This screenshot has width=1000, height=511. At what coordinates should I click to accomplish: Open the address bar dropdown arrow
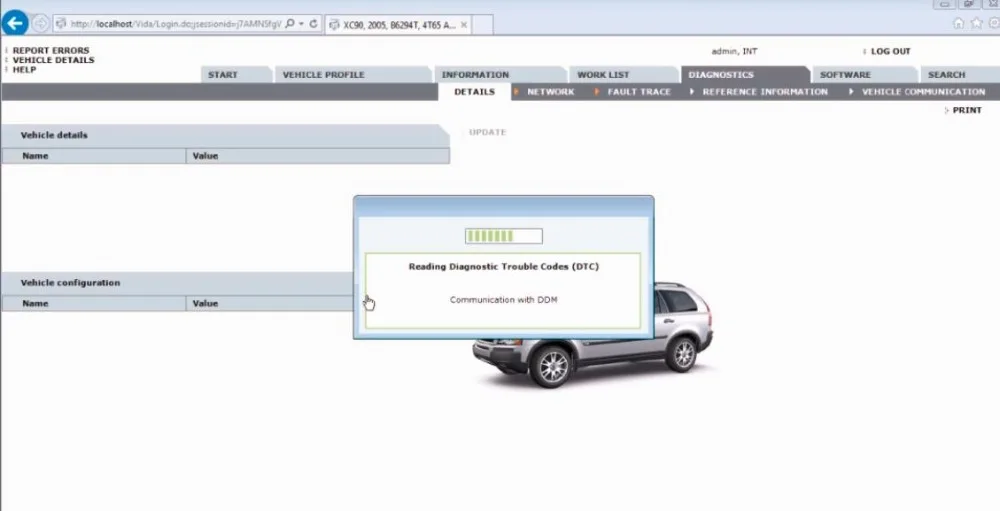301,24
